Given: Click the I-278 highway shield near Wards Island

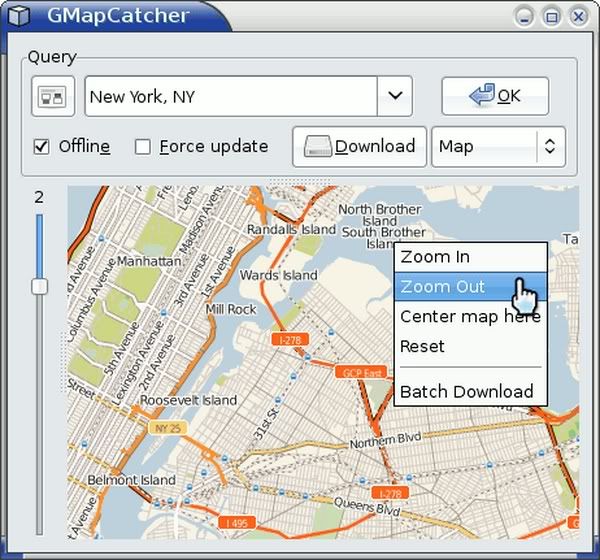Looking at the screenshot, I should point(290,340).
